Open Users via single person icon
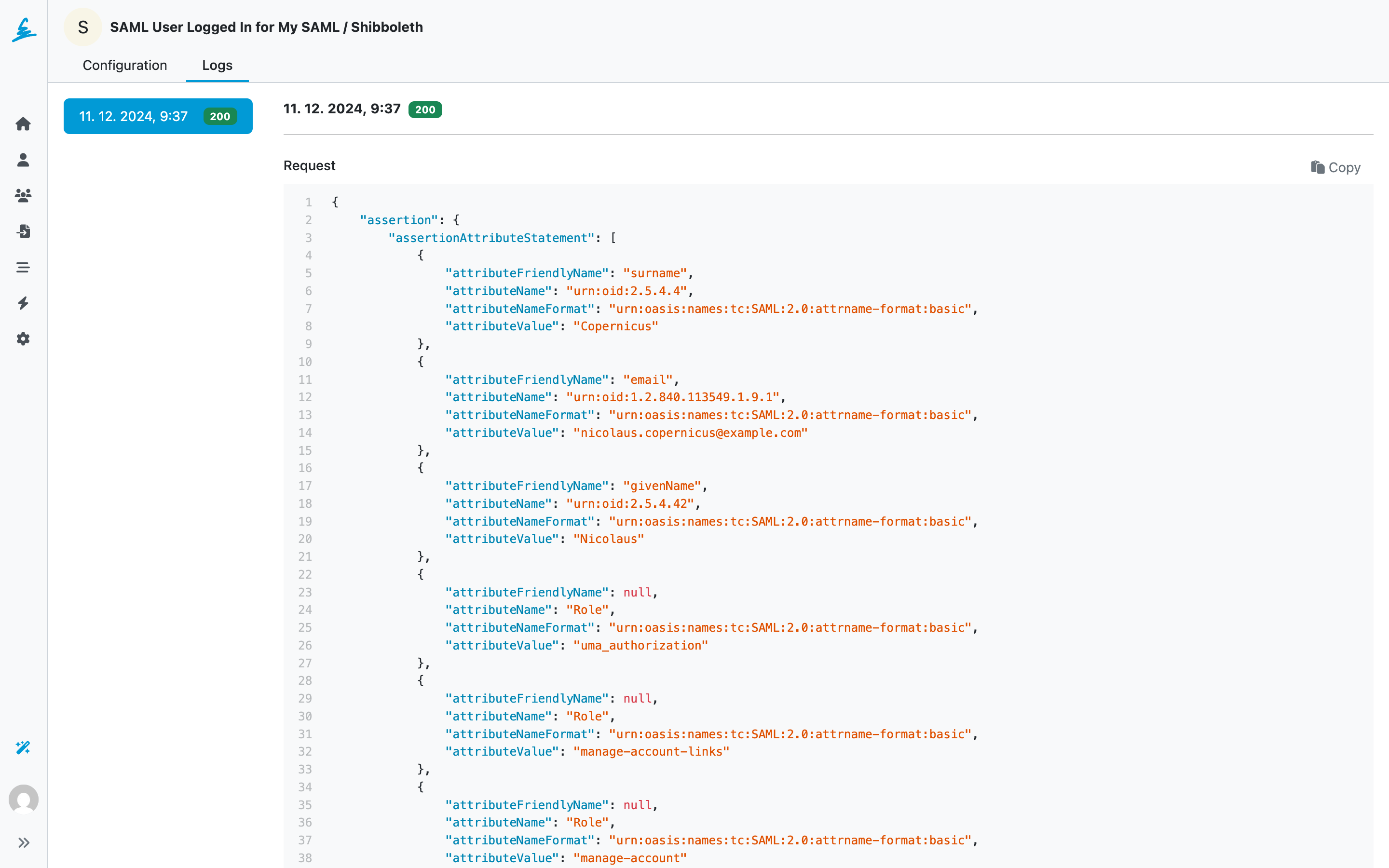 tap(23, 160)
